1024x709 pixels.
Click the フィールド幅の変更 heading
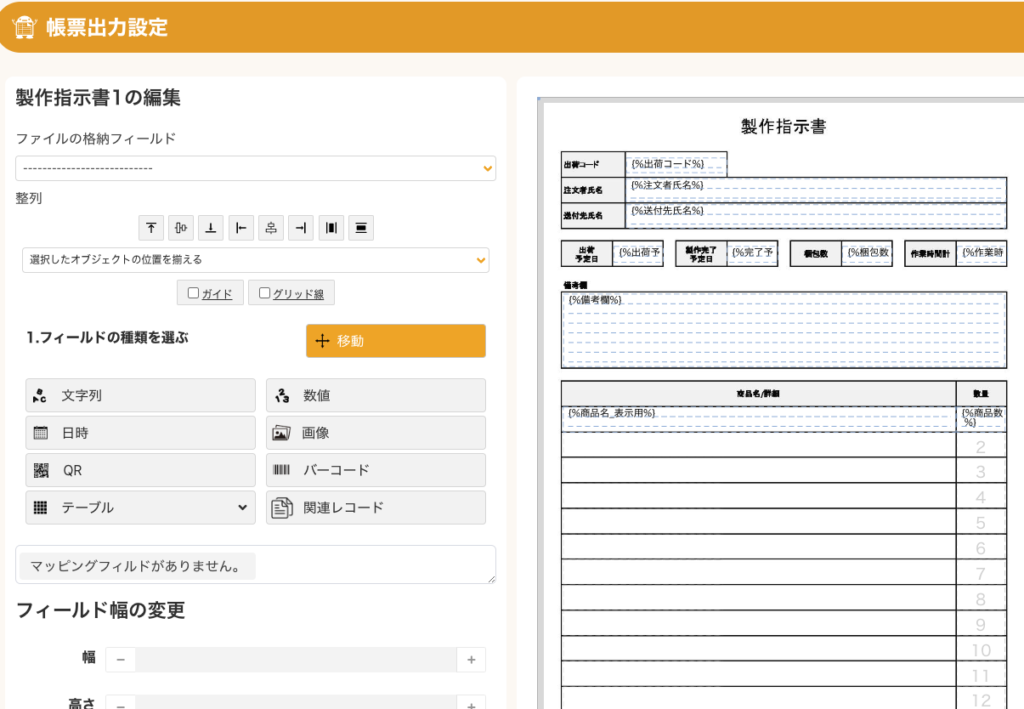[101, 610]
